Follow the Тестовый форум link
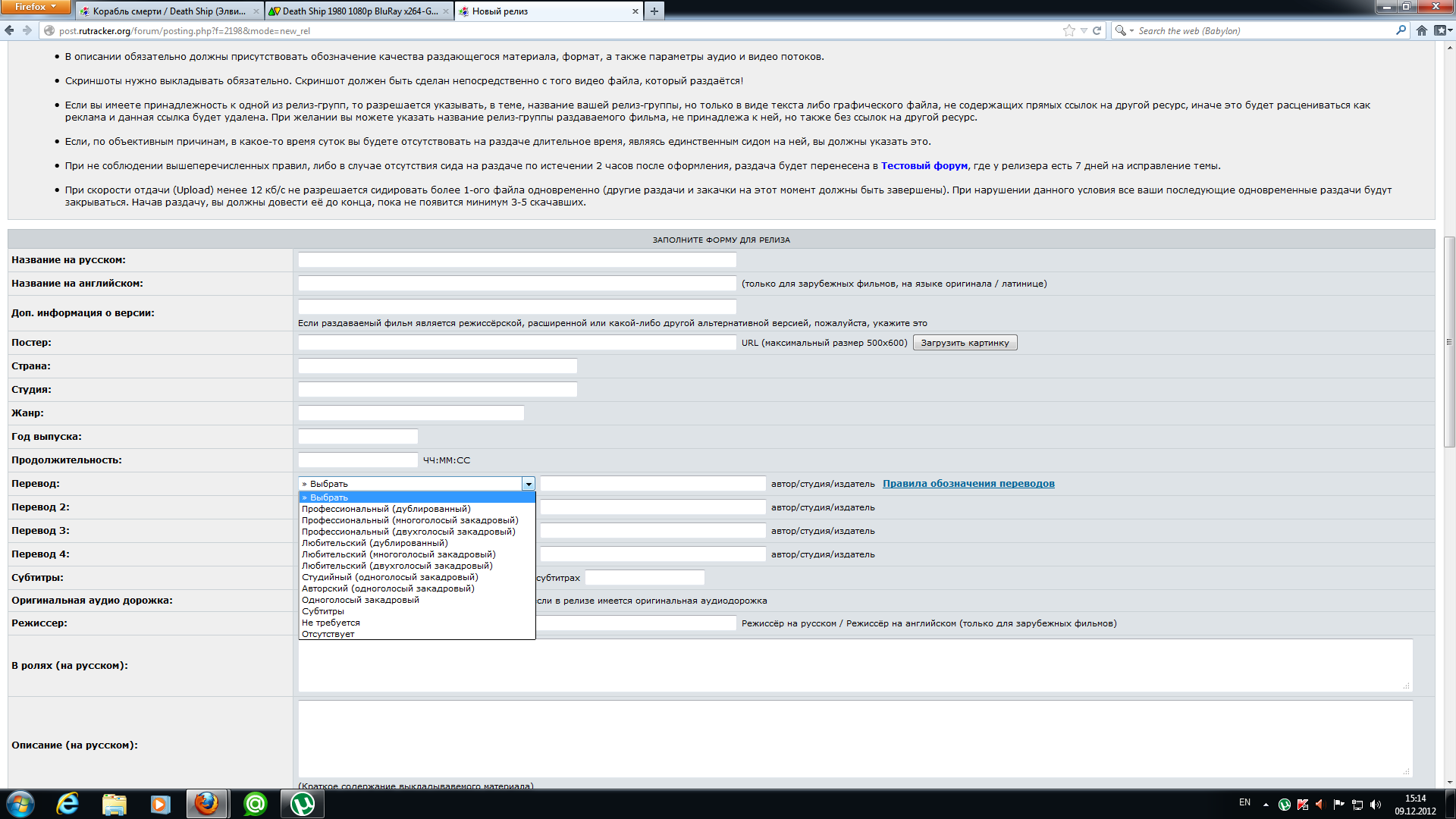 (924, 166)
